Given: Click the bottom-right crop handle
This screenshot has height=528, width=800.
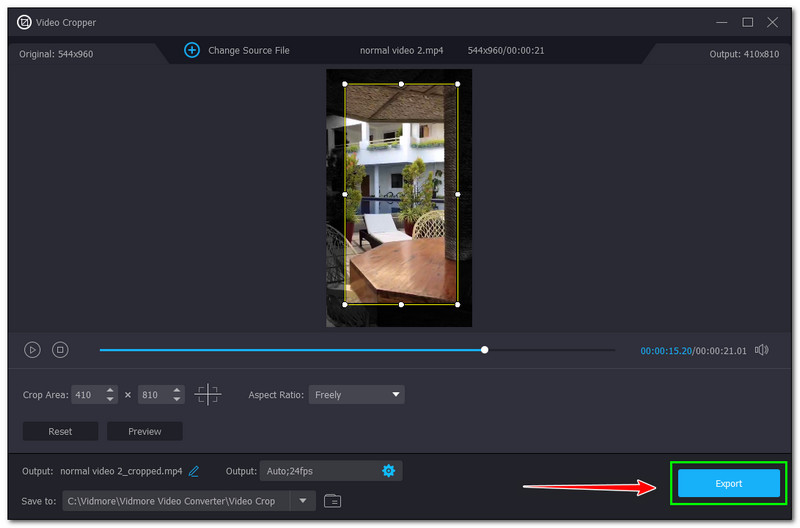Looking at the screenshot, I should coord(458,305).
